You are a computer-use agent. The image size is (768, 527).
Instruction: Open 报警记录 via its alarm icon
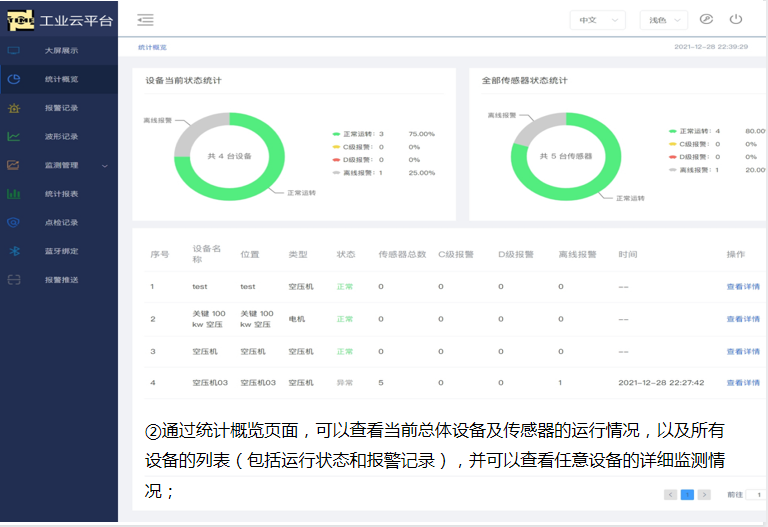[14, 108]
